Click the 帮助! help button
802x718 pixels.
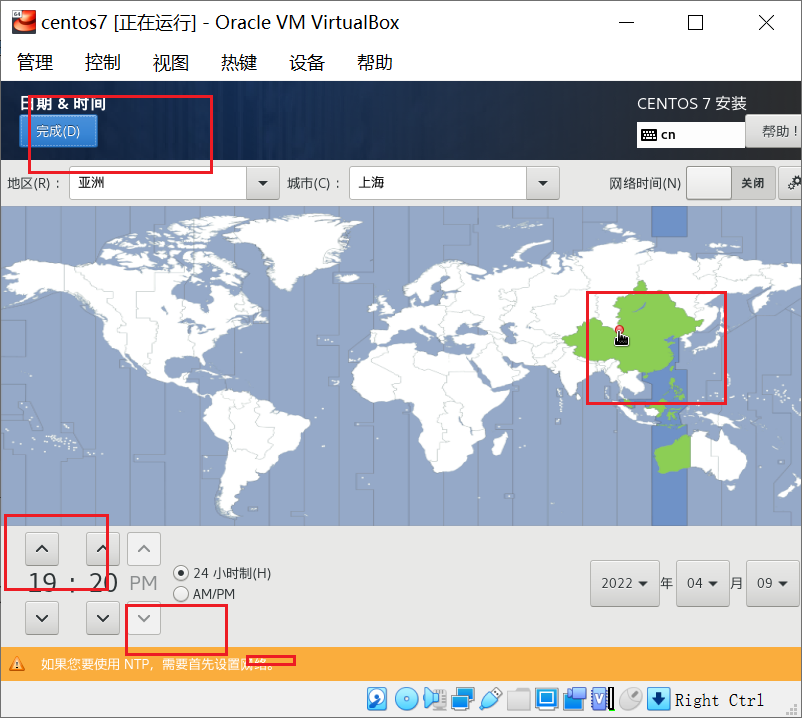point(774,131)
